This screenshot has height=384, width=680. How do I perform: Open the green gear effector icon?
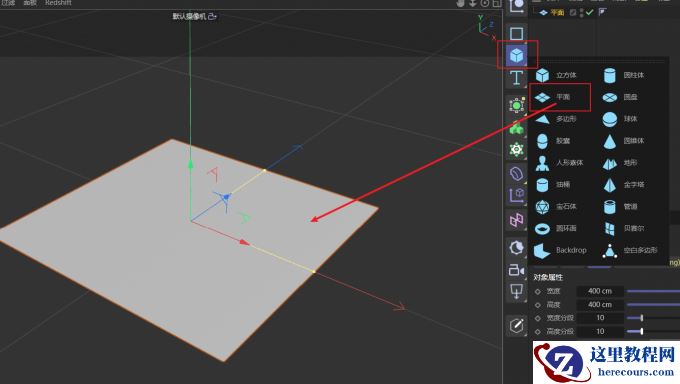(517, 150)
